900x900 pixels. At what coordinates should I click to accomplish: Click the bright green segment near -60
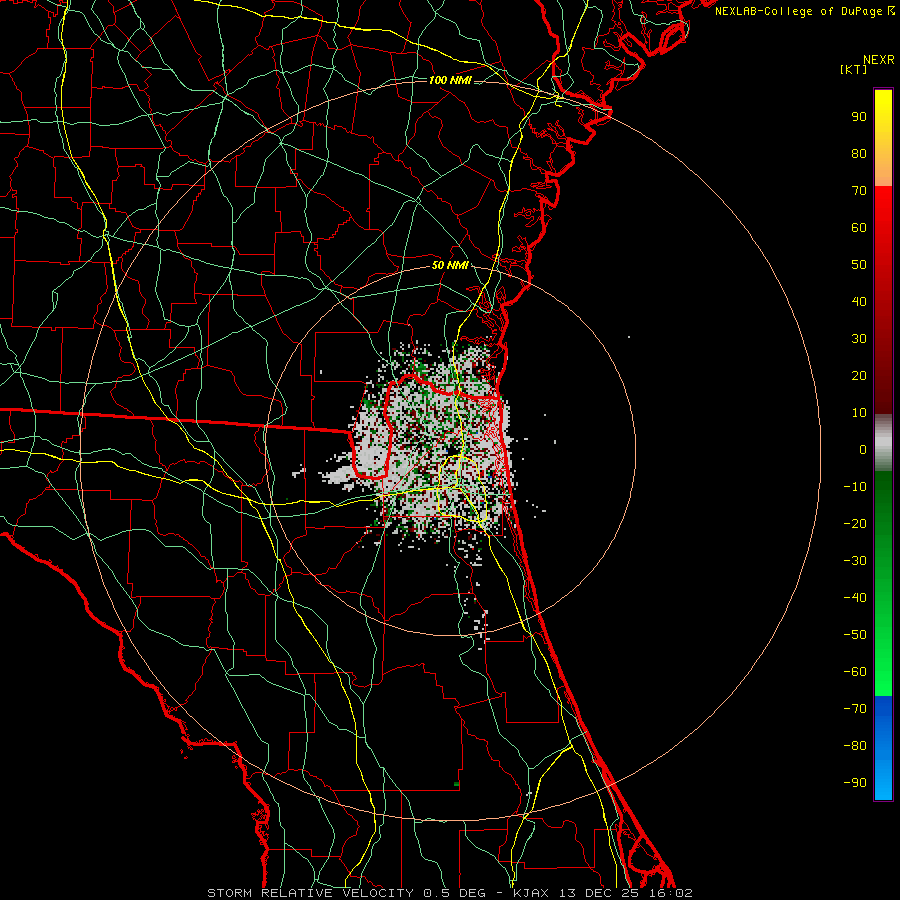click(x=883, y=672)
